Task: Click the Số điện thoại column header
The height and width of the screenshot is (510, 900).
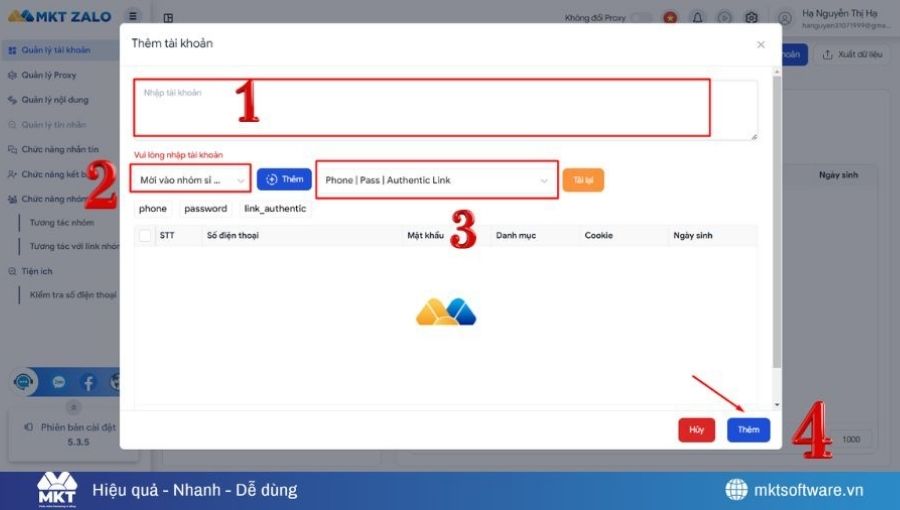Action: [x=232, y=235]
